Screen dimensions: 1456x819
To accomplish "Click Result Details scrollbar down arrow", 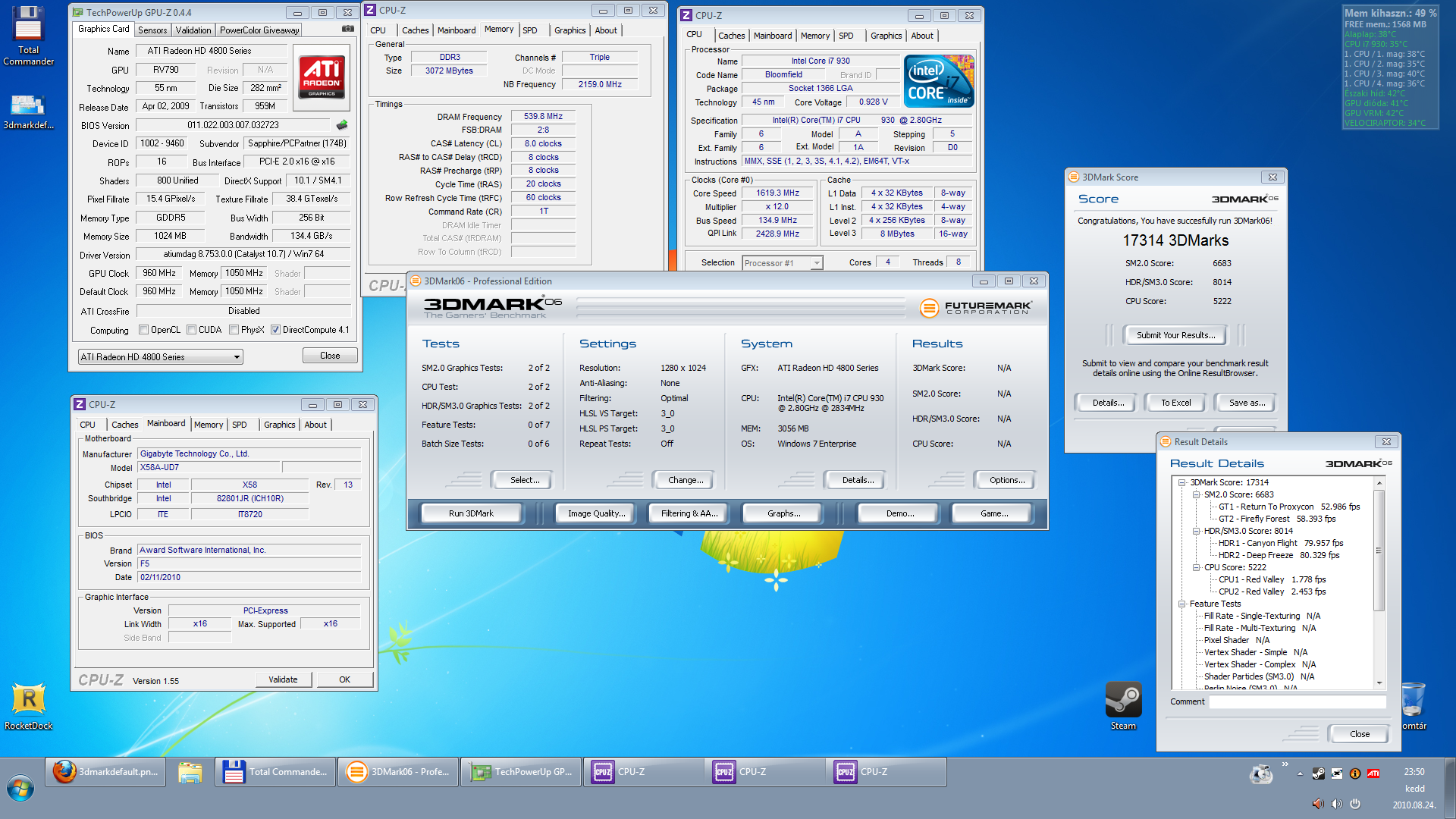I will (1379, 682).
